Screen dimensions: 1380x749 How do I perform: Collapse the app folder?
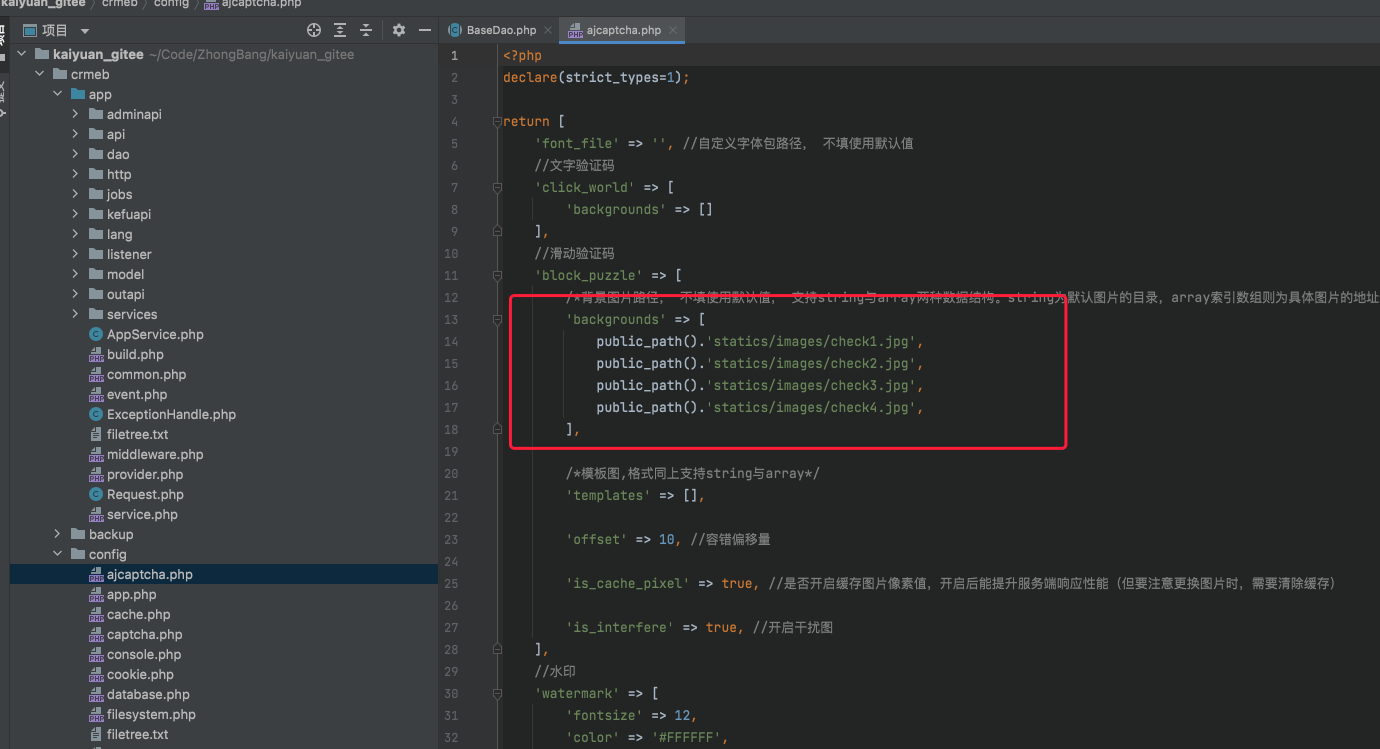(x=58, y=94)
